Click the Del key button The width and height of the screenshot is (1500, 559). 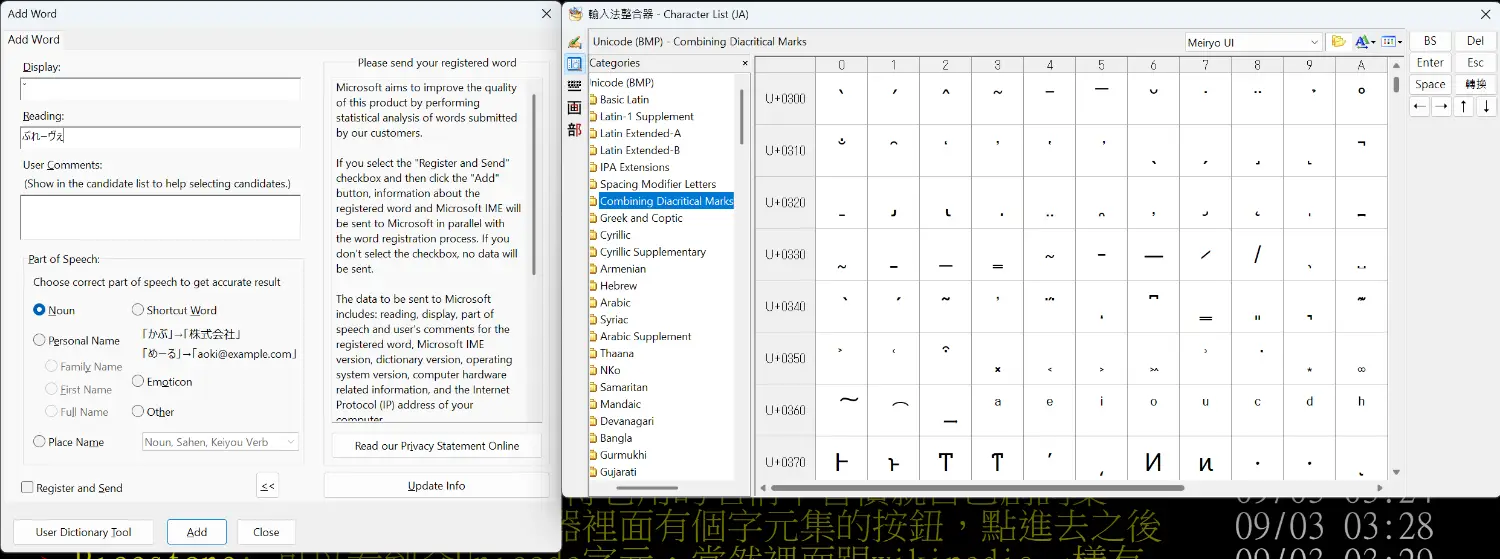point(1475,41)
